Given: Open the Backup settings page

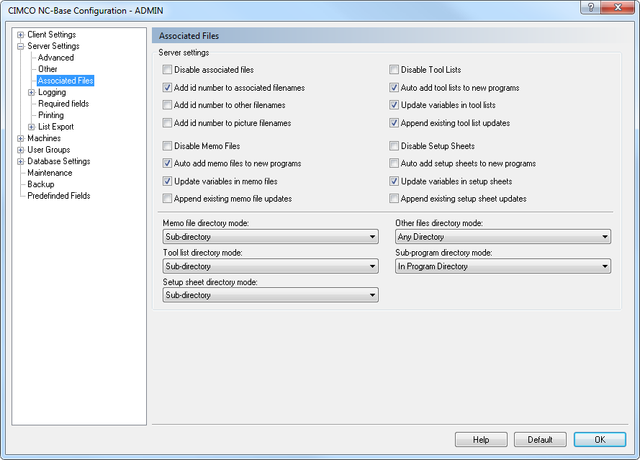Looking at the screenshot, I should 41,184.
